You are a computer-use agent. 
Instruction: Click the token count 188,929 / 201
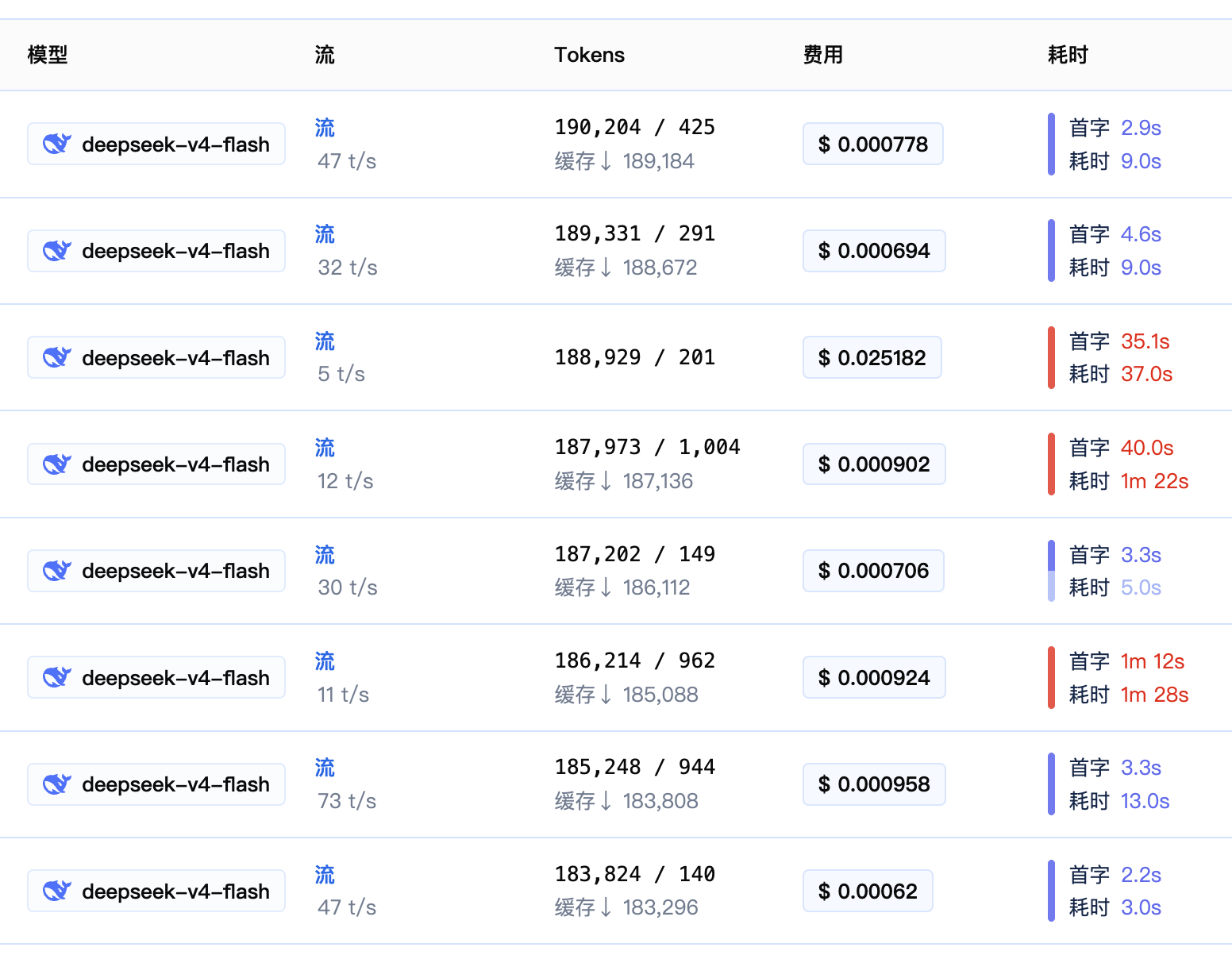[x=635, y=357]
